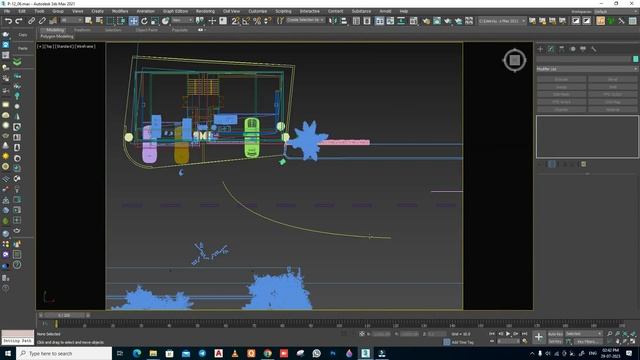Toggle the Percent Snap icon
Image resolution: width=640 pixels, height=360 pixels.
click(x=257, y=21)
